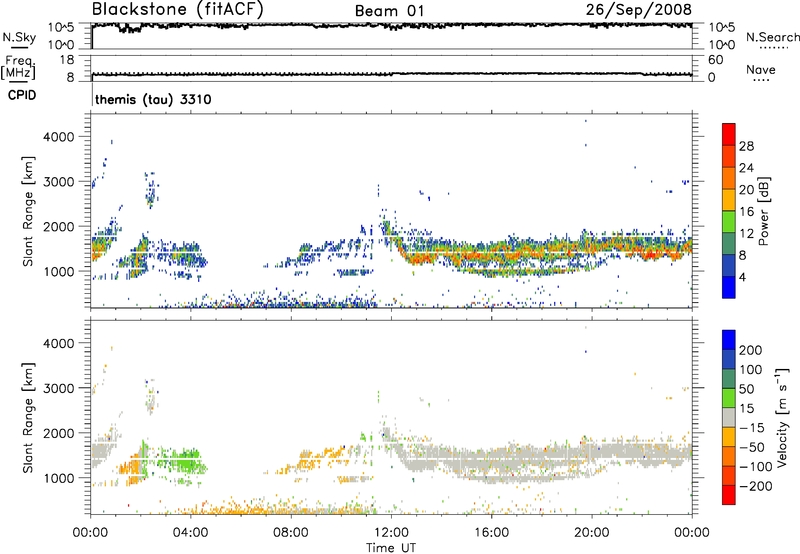
Task: Click the '20:00' time axis label
Action: point(592,533)
